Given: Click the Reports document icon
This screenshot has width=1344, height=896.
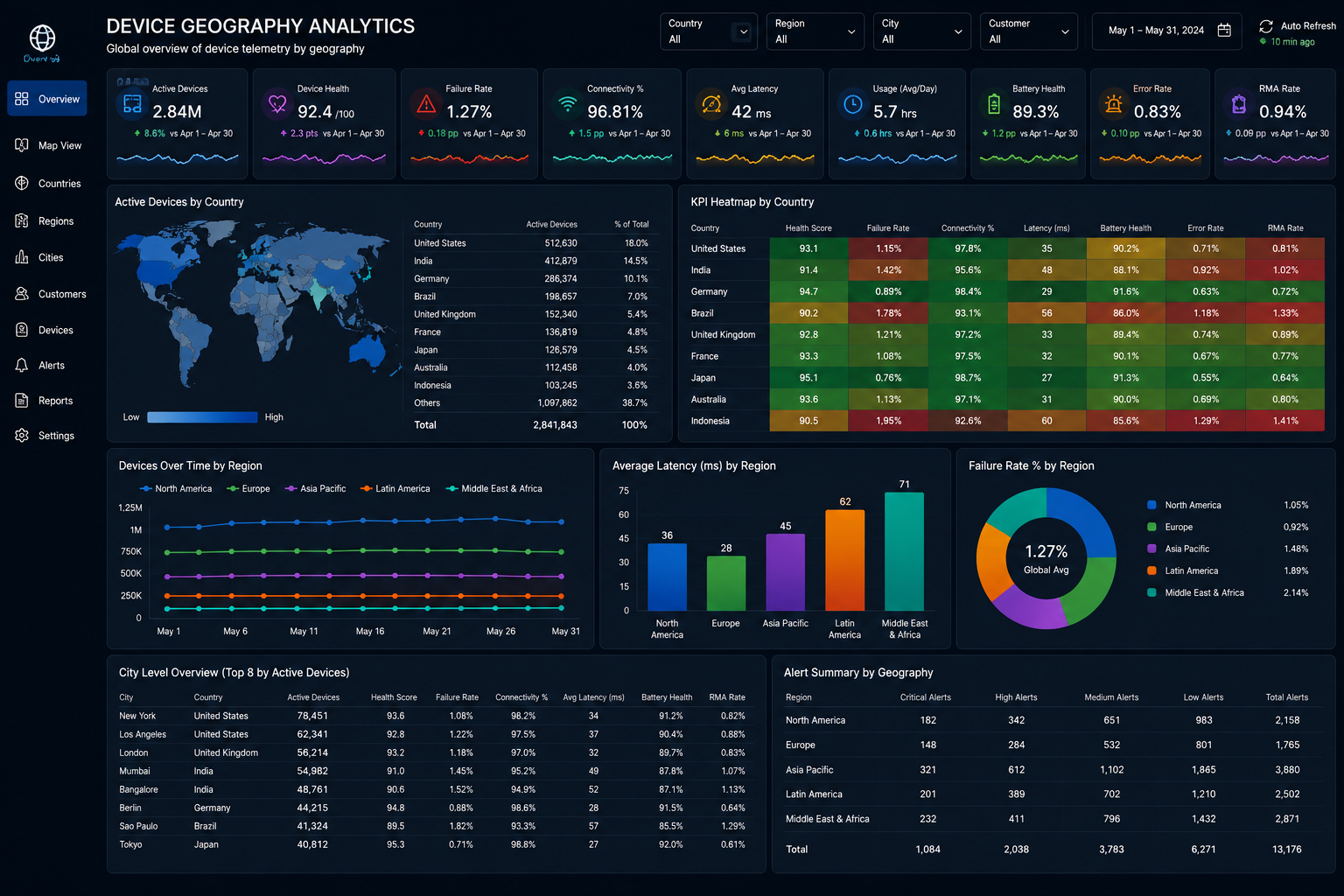Looking at the screenshot, I should 22,401.
